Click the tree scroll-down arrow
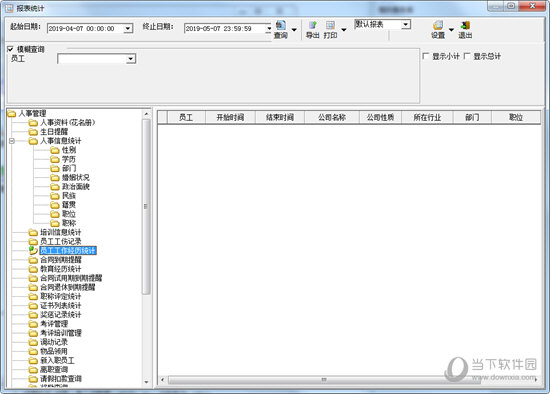 coord(146,382)
